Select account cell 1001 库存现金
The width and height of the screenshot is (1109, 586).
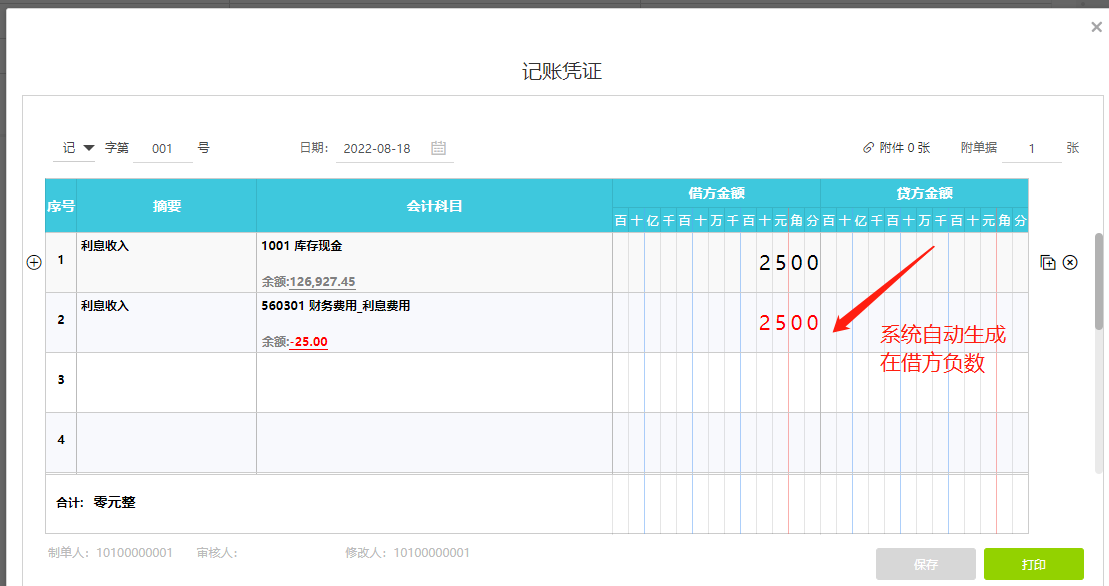434,246
